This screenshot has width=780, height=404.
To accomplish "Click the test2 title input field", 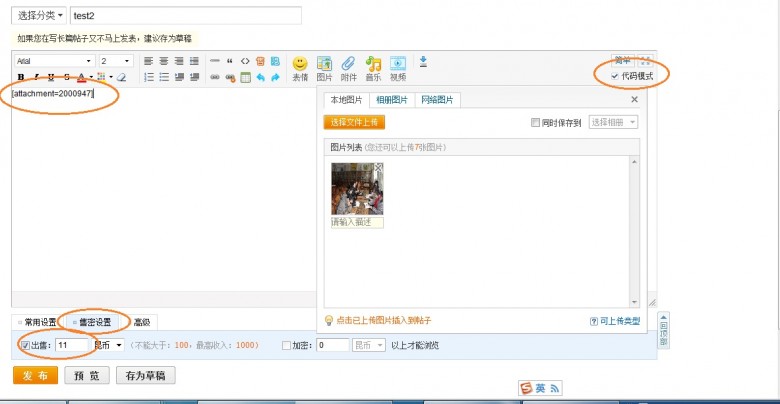I will point(185,16).
